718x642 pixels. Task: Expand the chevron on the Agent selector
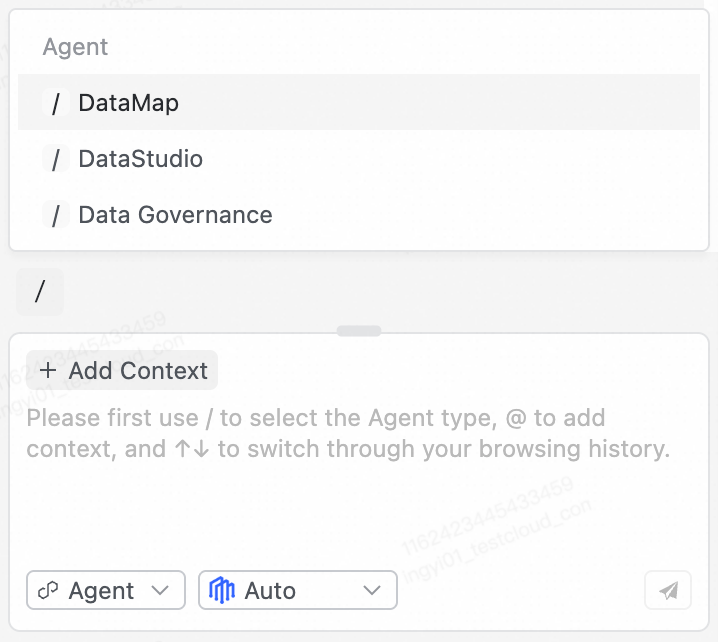point(160,591)
